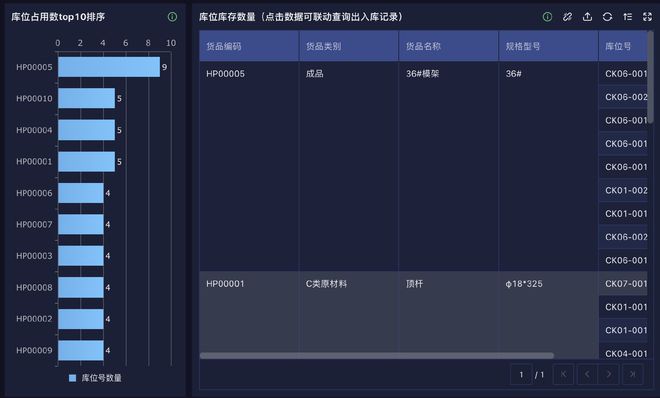Click the HP00009 bar in the chart
This screenshot has width=660, height=398.
tap(81, 350)
